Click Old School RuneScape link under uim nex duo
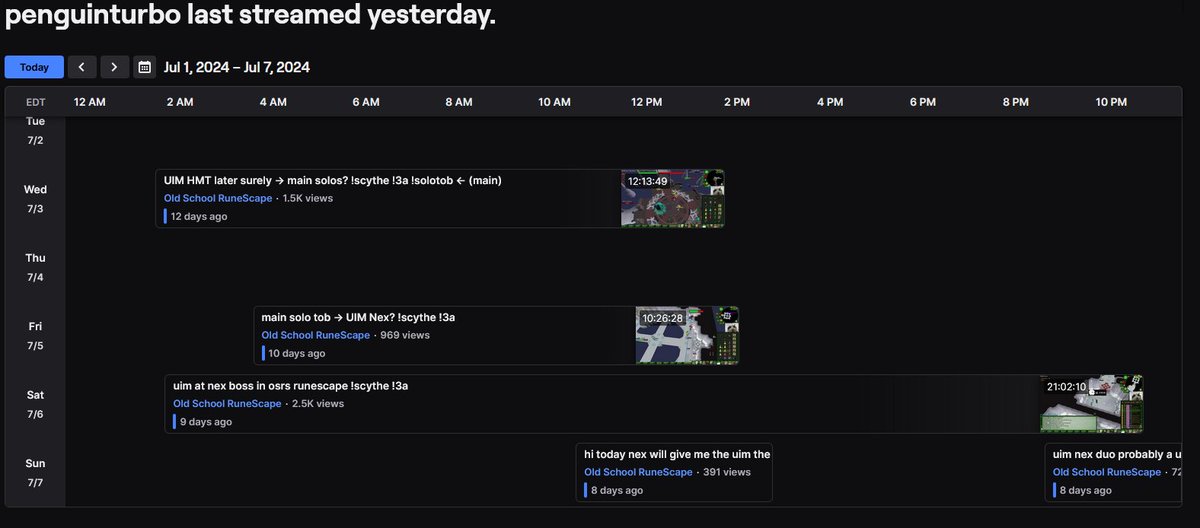Screen dimensions: 1200x528 (x=1107, y=472)
